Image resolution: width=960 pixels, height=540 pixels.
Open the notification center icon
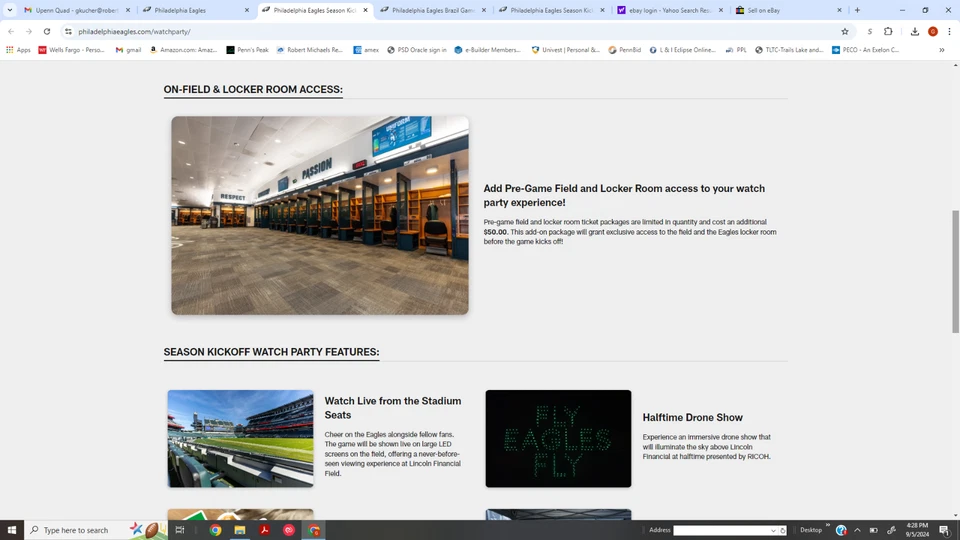[945, 530]
